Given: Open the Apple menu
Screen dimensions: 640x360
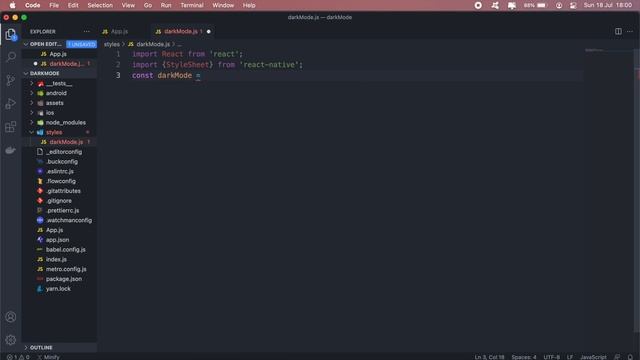Looking at the screenshot, I should [12, 5].
